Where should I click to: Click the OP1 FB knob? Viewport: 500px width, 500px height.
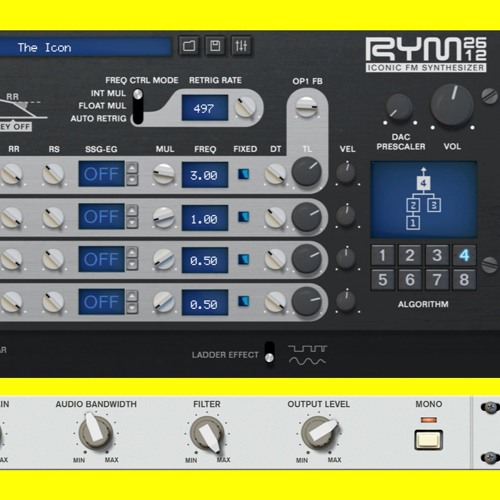[306, 107]
